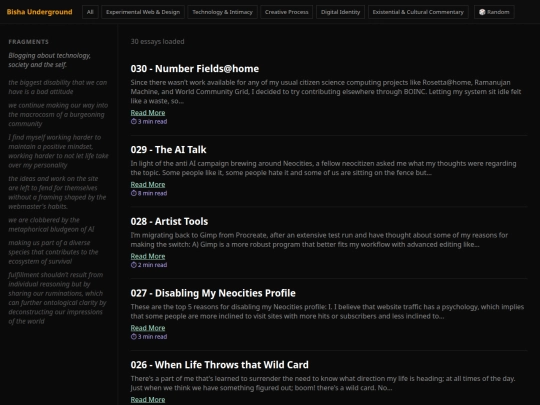Click the '8 min read' label

[x=153, y=193]
